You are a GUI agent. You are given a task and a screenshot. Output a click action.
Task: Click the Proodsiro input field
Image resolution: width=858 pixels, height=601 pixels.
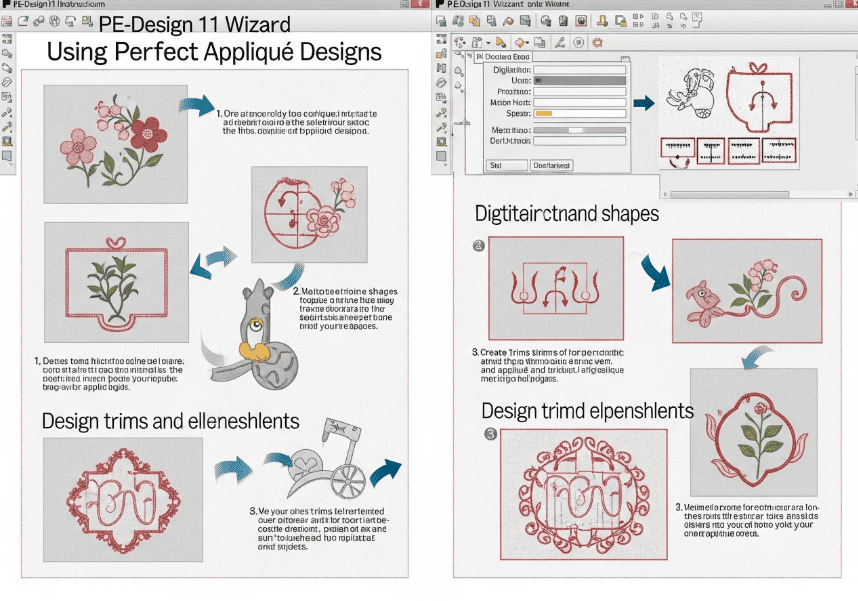(579, 91)
